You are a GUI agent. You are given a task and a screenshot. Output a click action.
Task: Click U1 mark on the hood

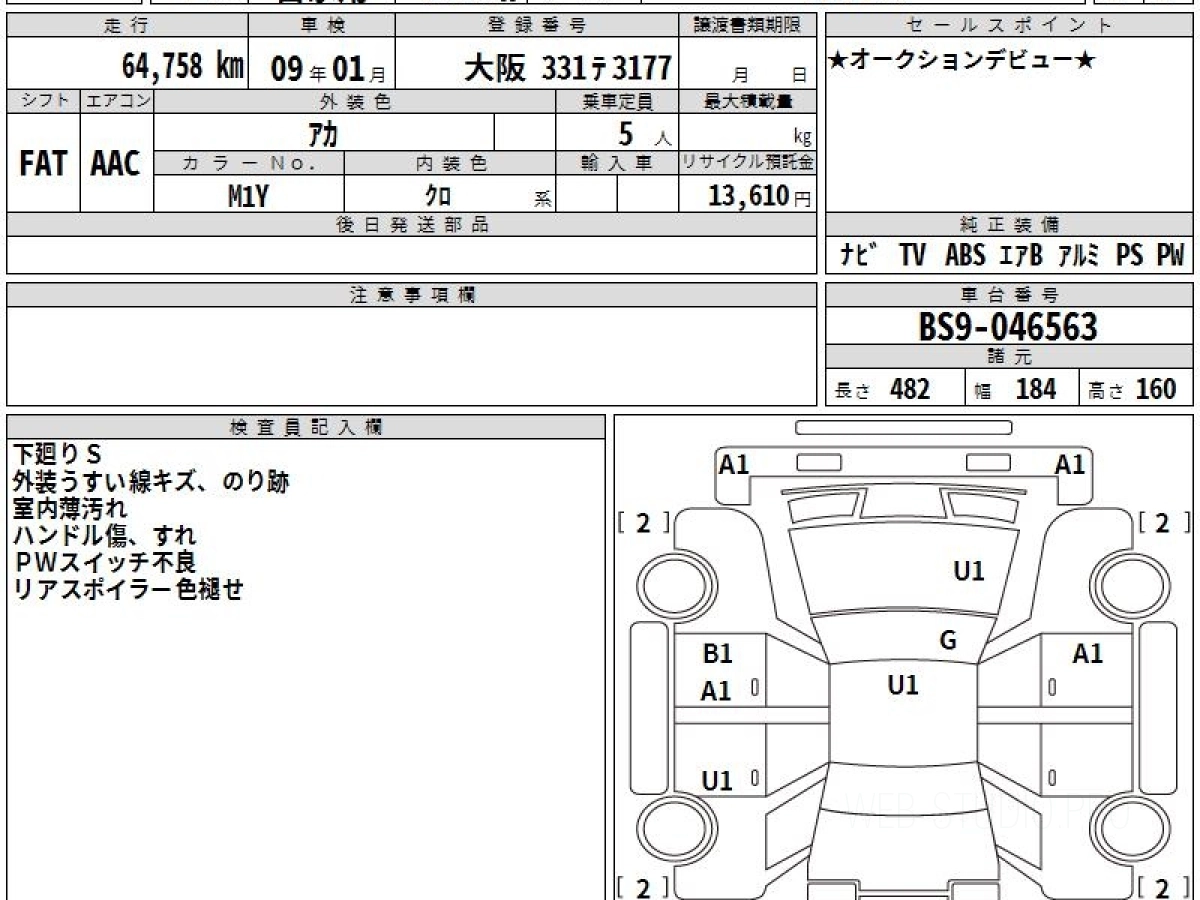pyautogui.click(x=969, y=571)
